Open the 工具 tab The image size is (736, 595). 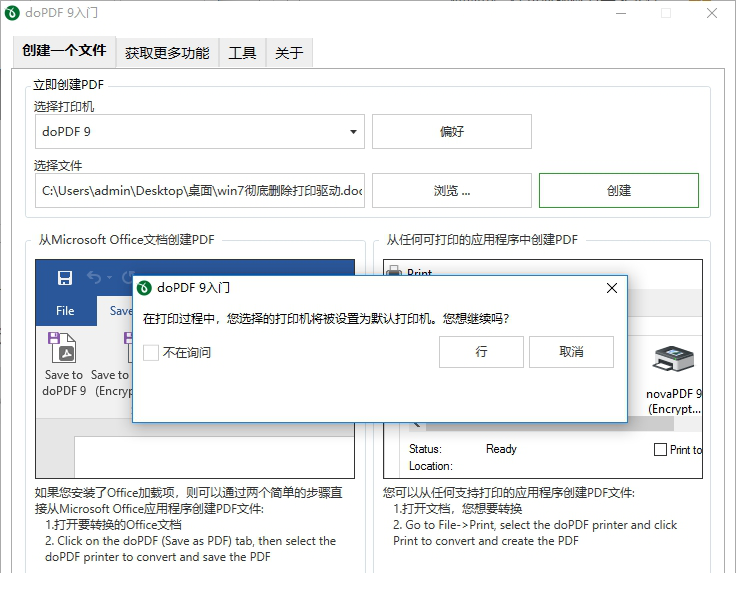click(242, 53)
